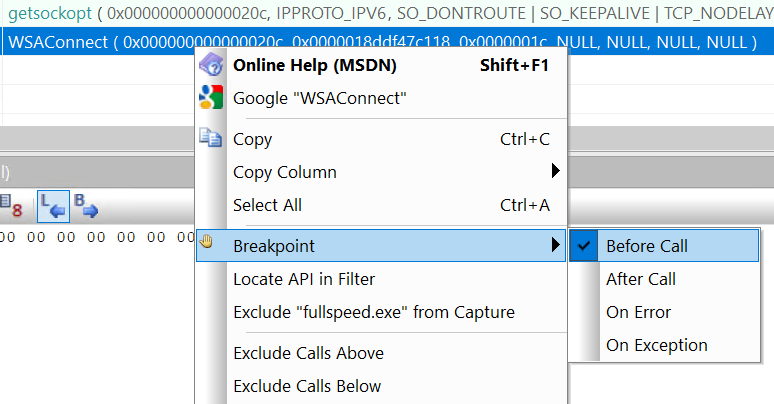The height and width of the screenshot is (404, 774).
Task: Expand the Copy Column submenu arrow
Action: pyautogui.click(x=555, y=172)
